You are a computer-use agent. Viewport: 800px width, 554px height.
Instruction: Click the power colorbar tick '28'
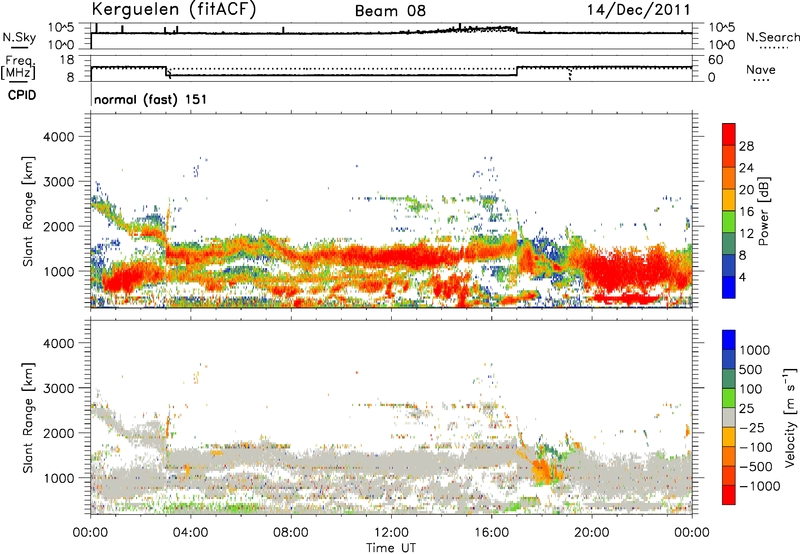(x=746, y=146)
